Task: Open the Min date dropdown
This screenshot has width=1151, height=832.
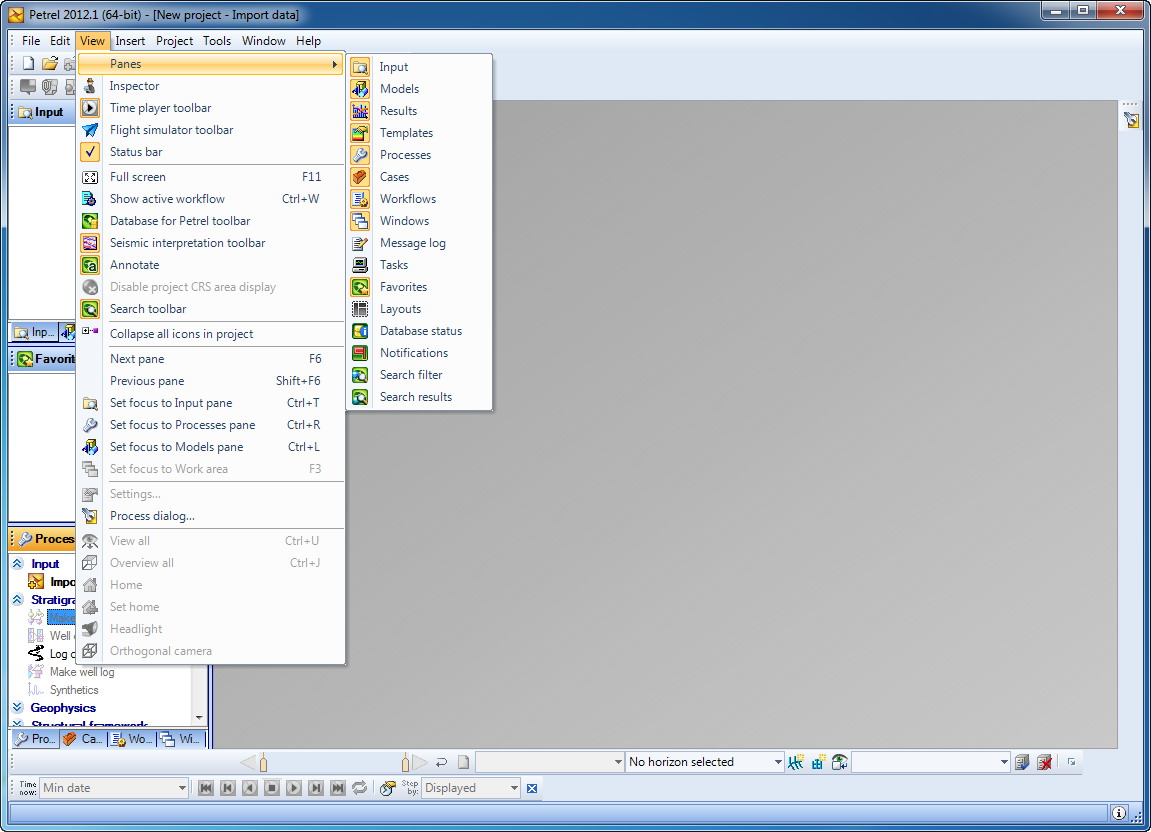Action: (182, 788)
